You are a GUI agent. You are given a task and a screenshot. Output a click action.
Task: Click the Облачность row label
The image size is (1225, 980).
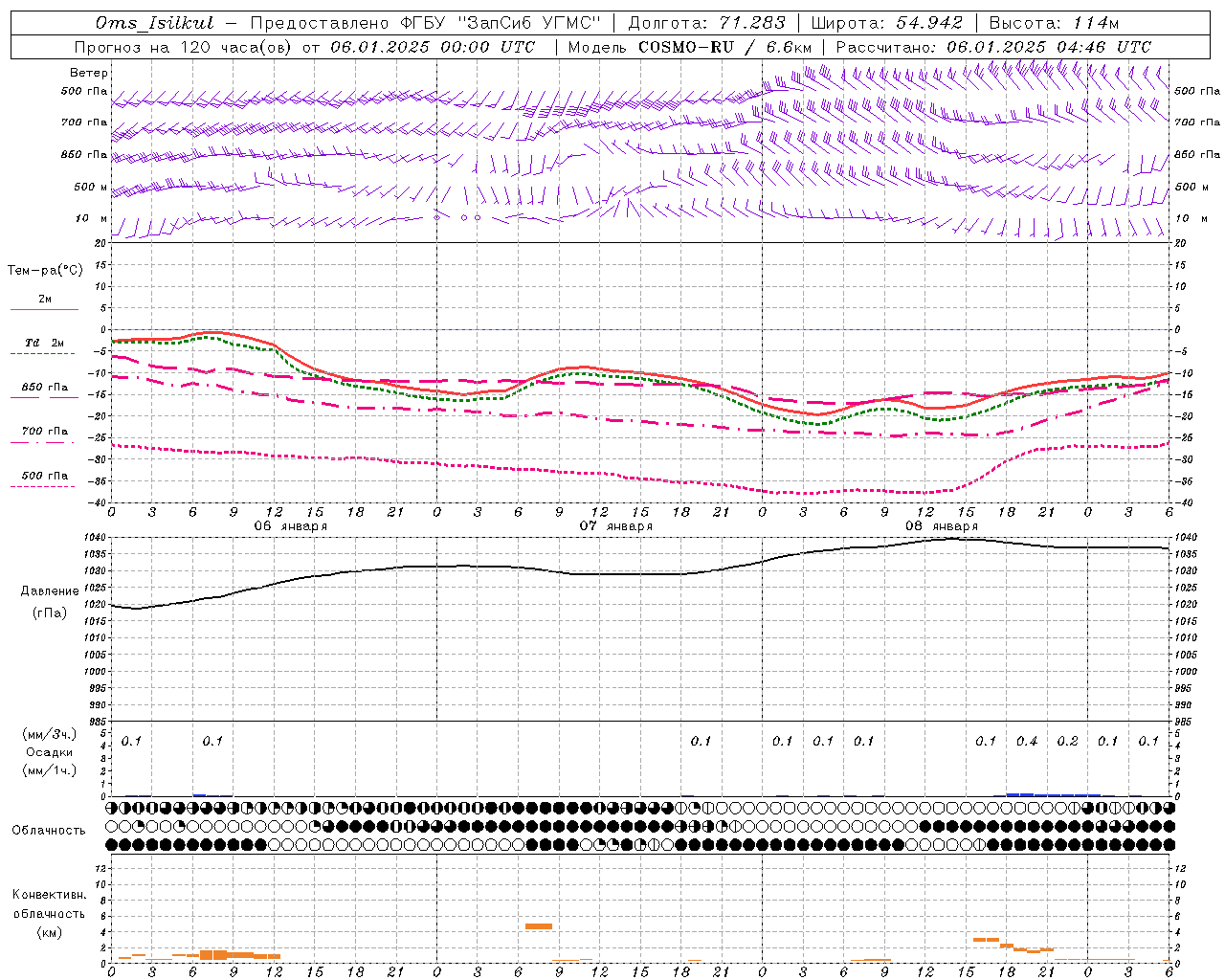coord(49,831)
